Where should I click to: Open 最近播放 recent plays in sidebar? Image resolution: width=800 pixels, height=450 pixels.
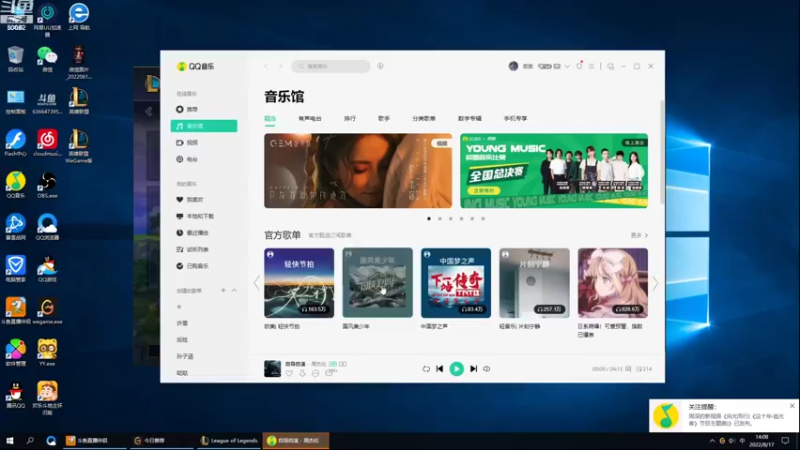[x=197, y=233]
